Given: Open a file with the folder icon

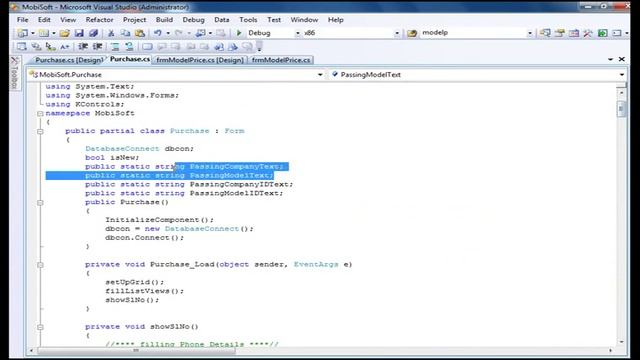Looking at the screenshot, I should click(64, 33).
